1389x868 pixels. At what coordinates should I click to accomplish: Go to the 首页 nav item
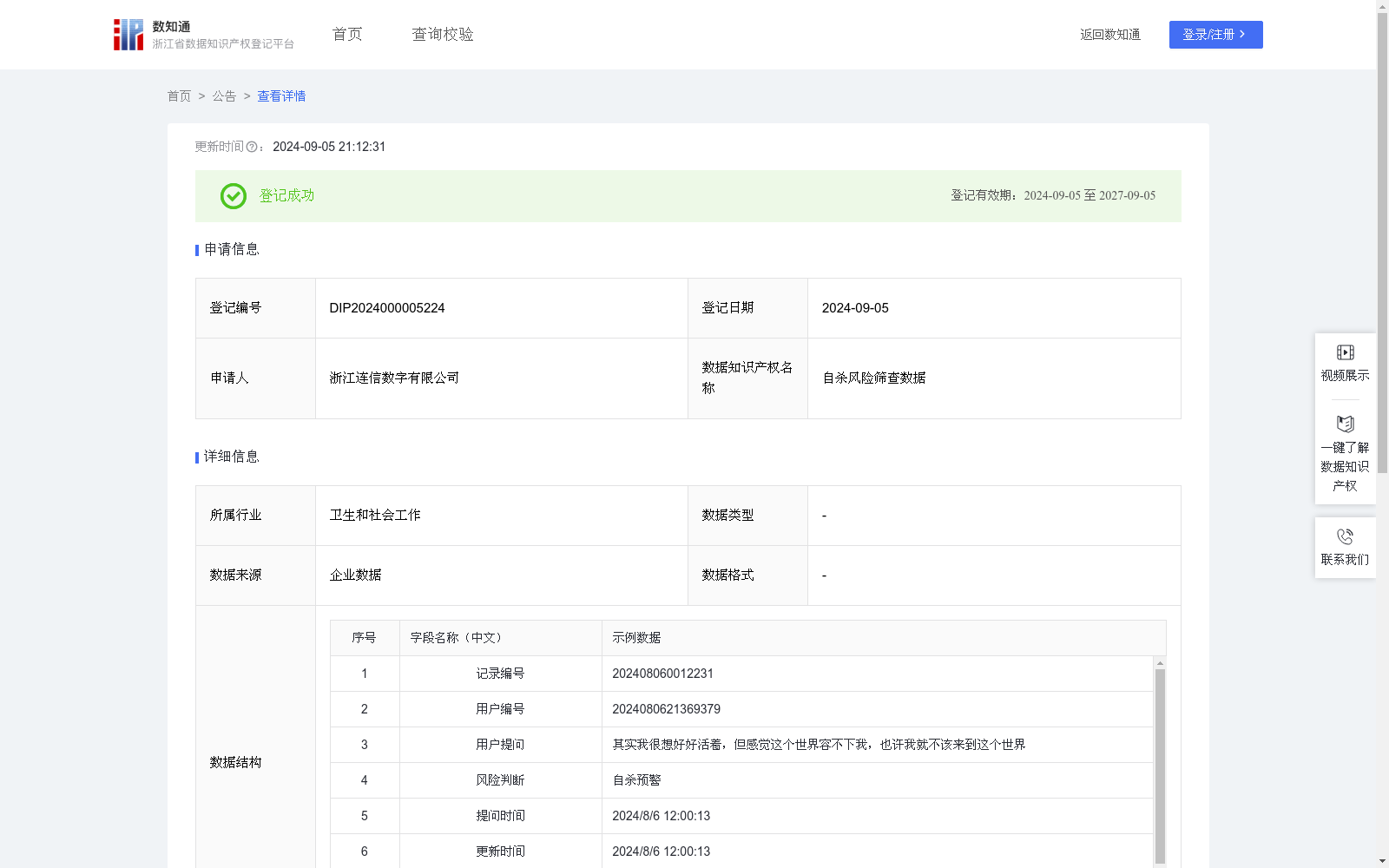pos(347,35)
